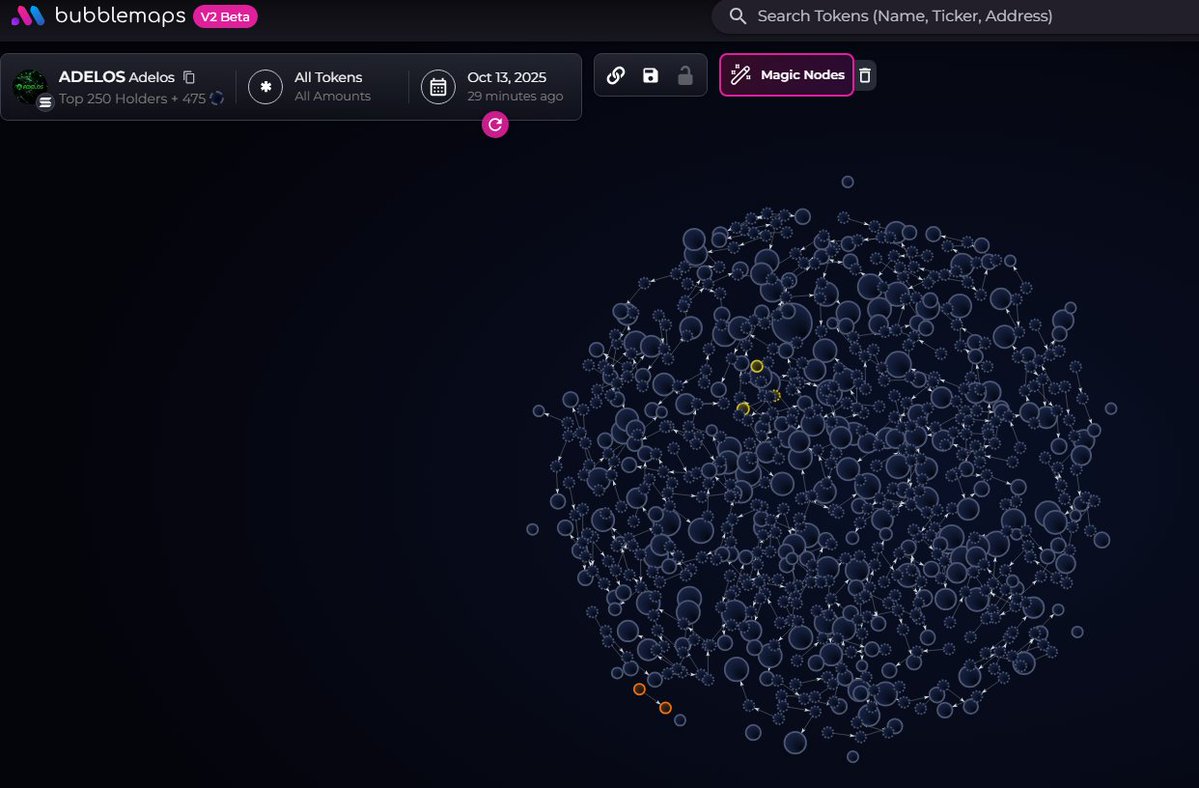
Task: Click the trash delete icon
Action: [x=865, y=75]
